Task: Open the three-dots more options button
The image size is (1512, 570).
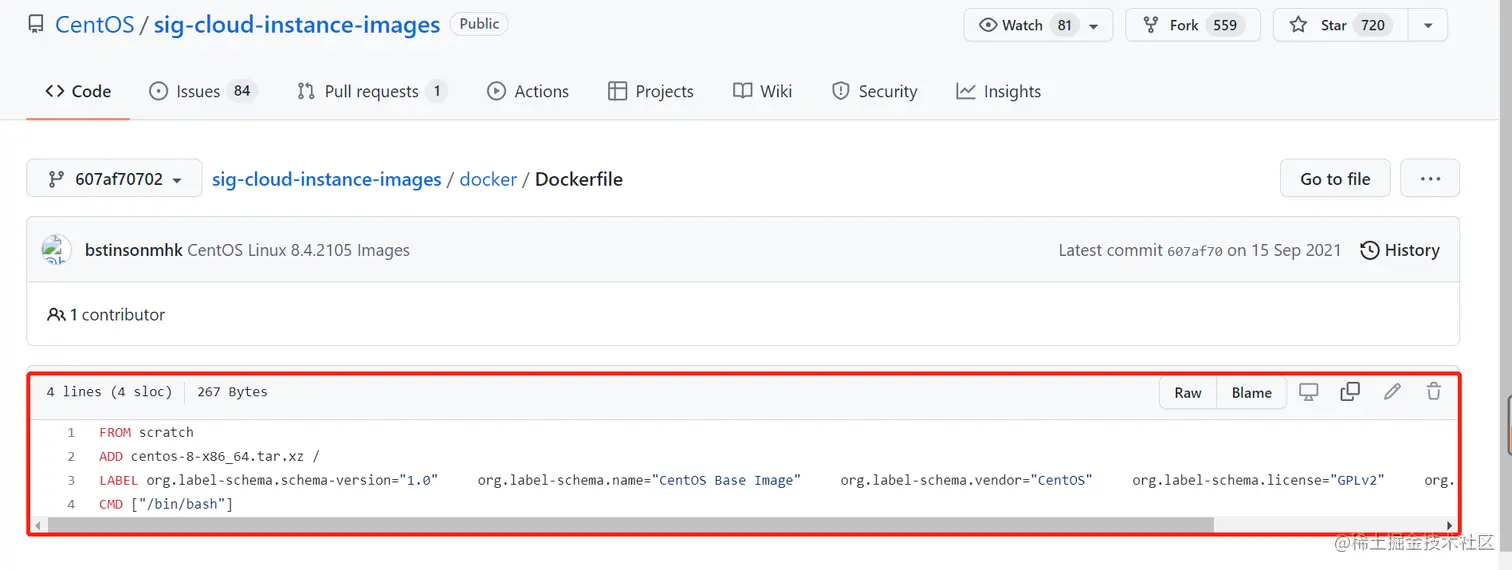Action: click(x=1430, y=179)
